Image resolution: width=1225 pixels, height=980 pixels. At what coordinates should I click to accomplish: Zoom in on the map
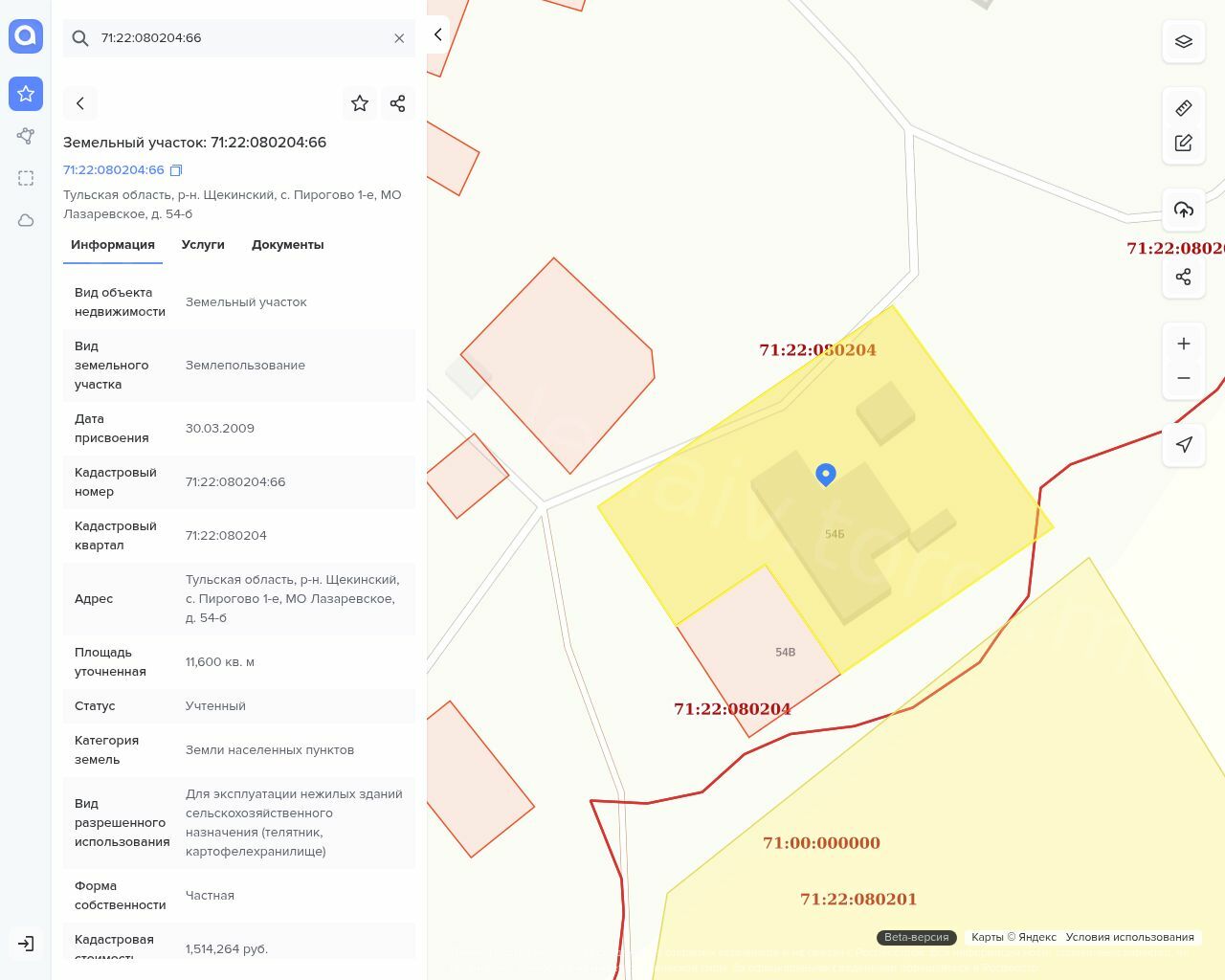coord(1183,344)
